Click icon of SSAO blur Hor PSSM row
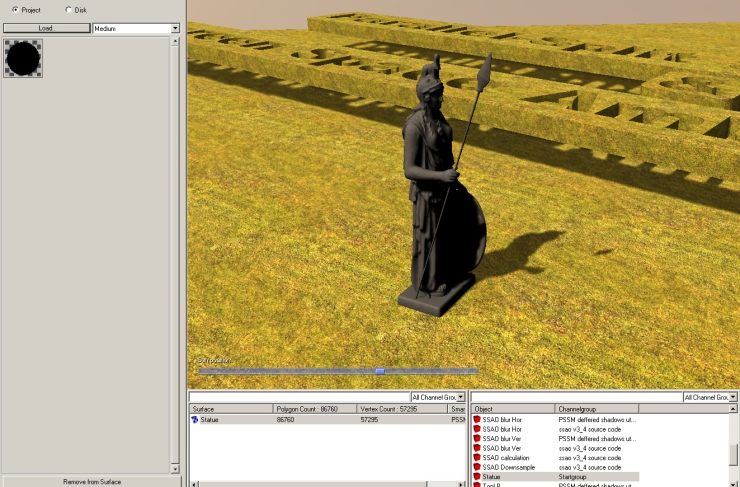The height and width of the screenshot is (487, 740). point(477,420)
